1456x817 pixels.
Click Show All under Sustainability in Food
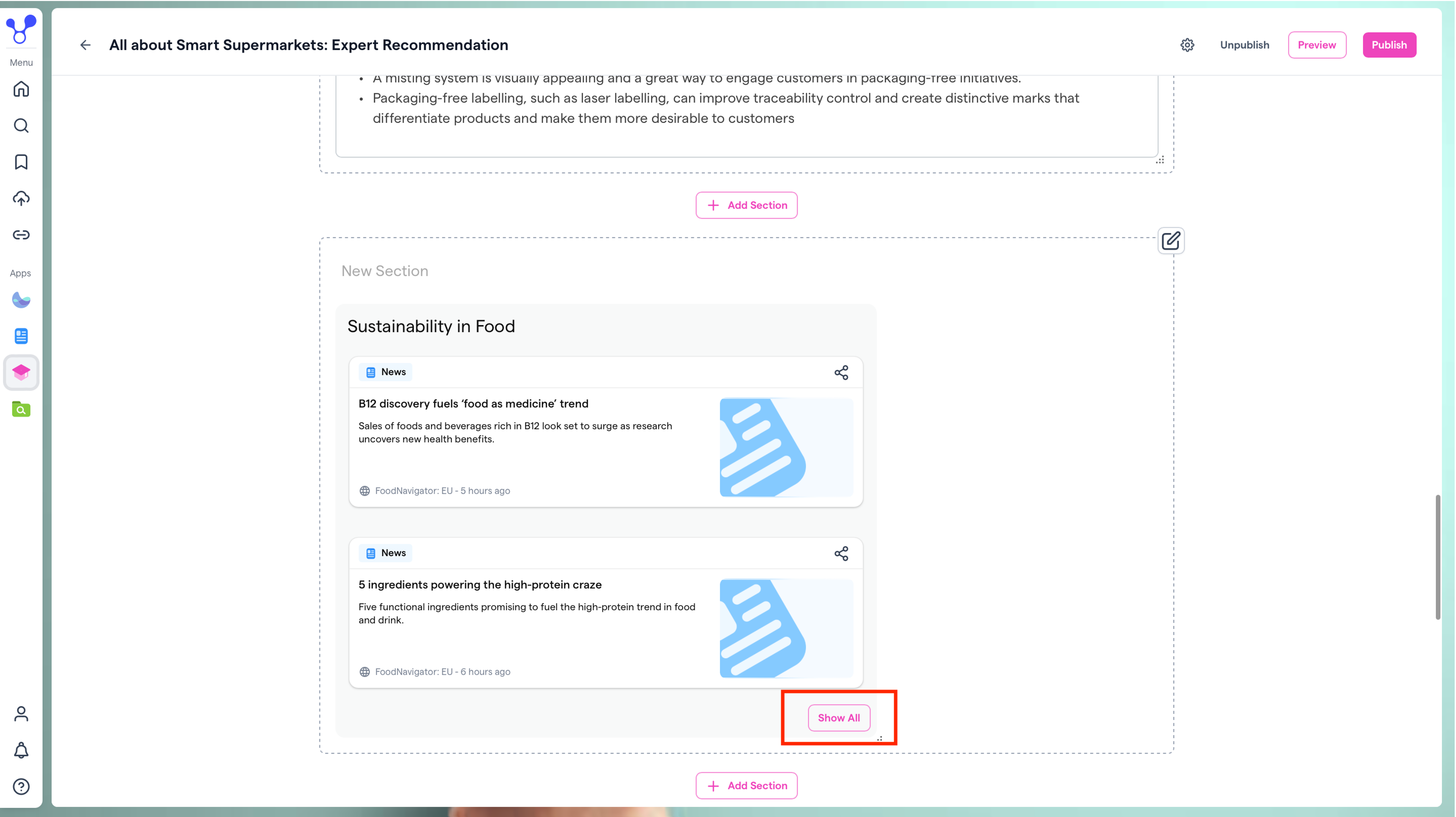click(x=839, y=718)
